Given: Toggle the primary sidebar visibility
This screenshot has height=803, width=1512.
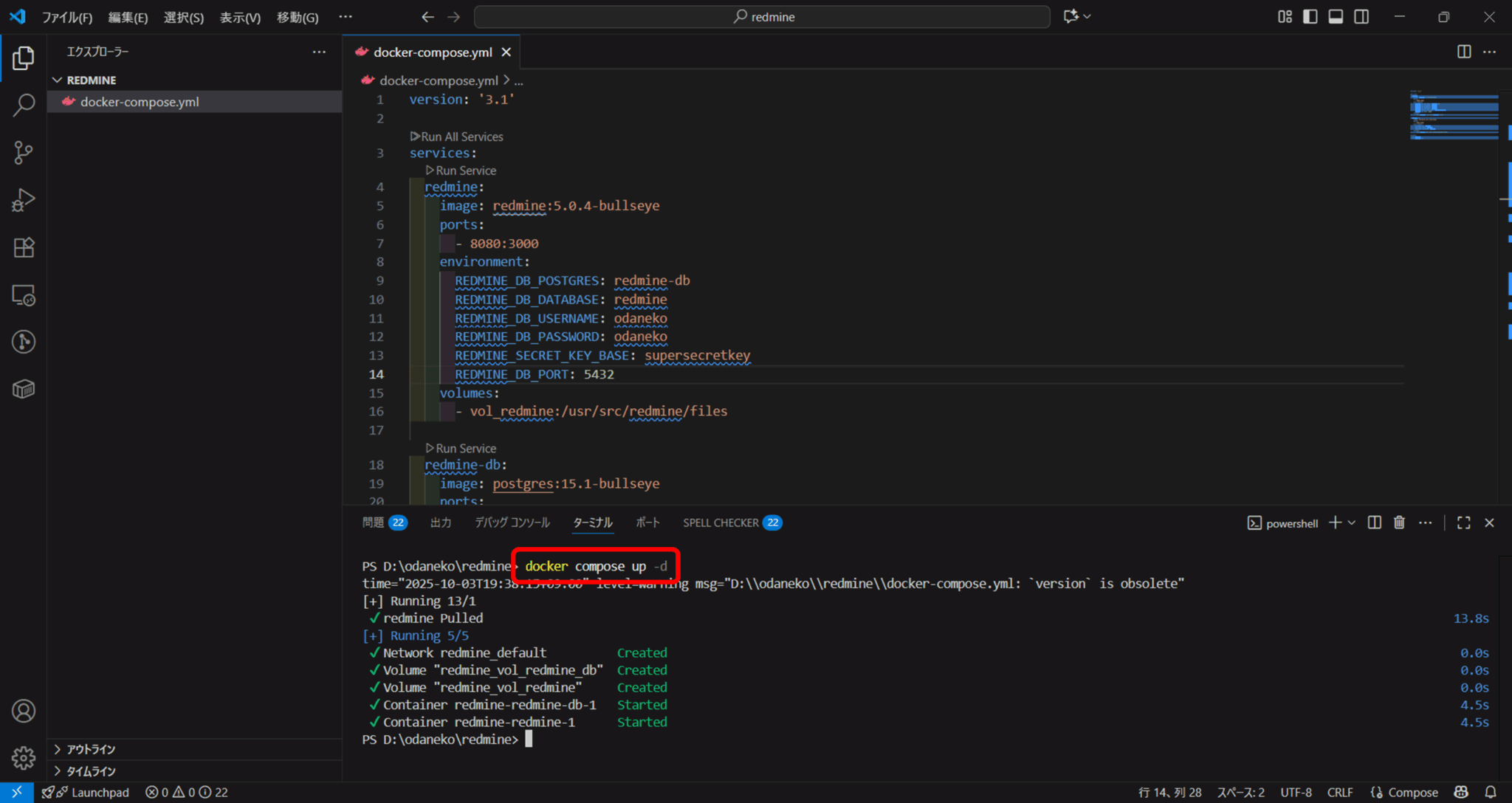Looking at the screenshot, I should 1310,16.
